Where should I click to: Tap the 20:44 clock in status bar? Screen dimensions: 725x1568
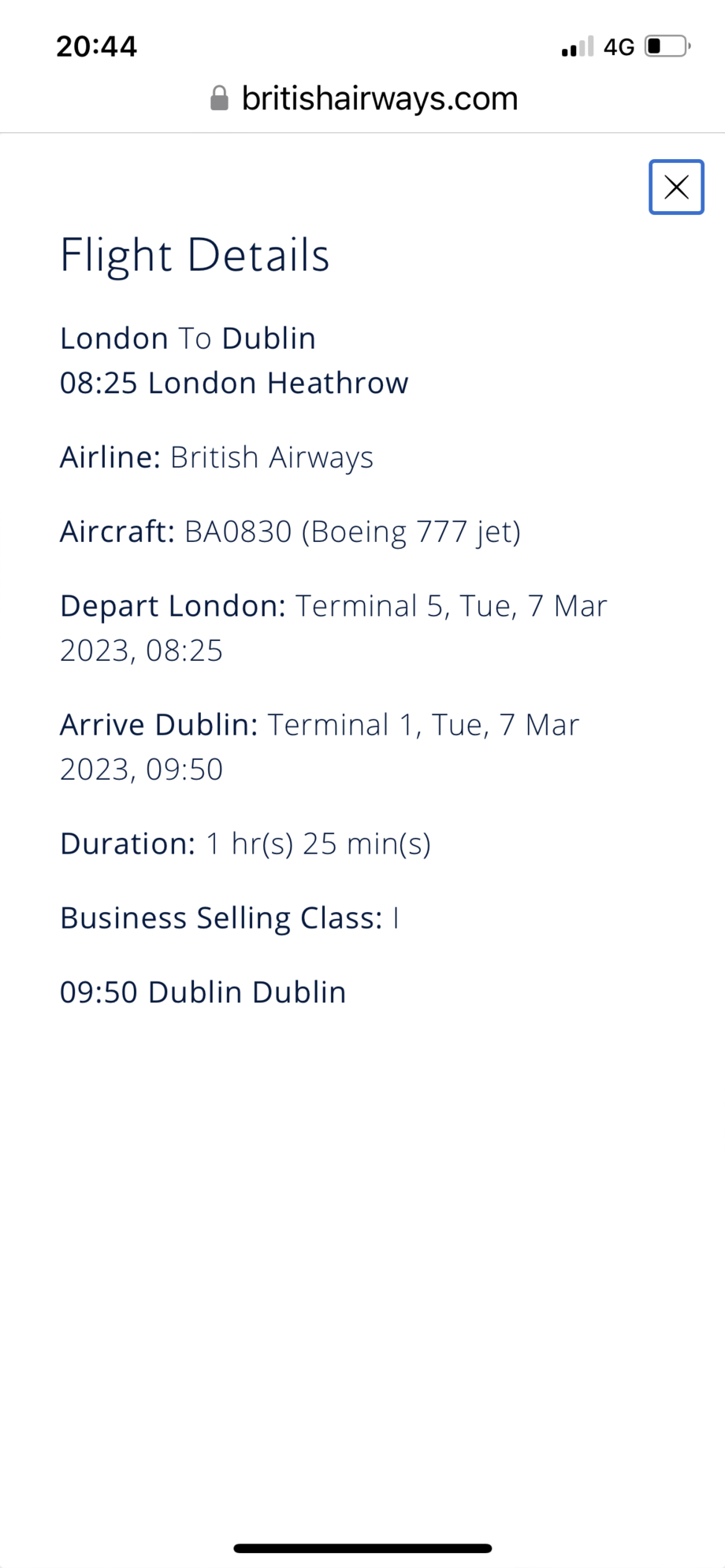[96, 46]
